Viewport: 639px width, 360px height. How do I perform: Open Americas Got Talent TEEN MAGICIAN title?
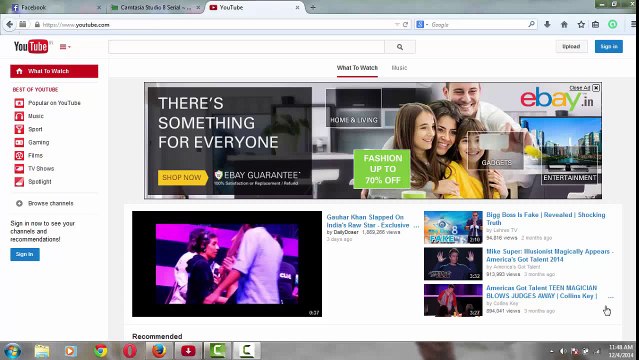542,292
